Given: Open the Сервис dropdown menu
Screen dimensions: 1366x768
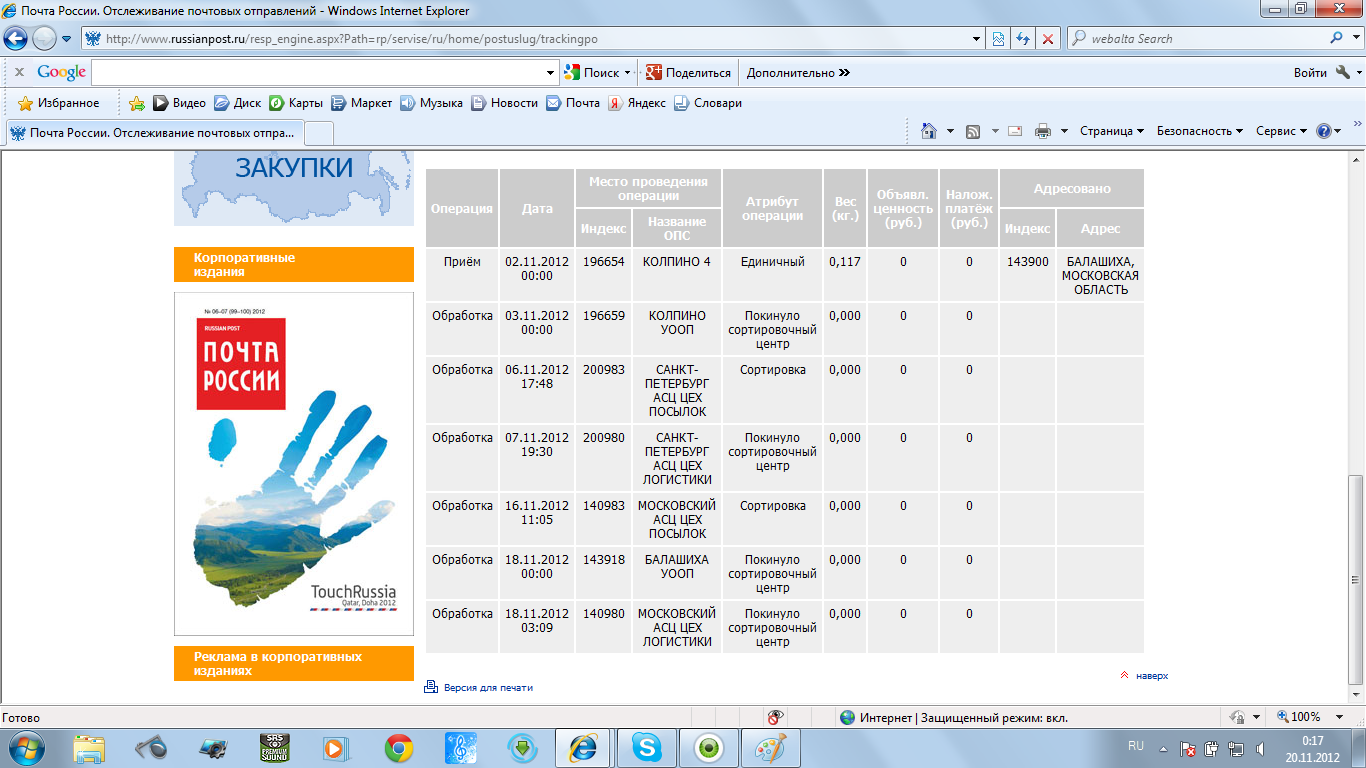Looking at the screenshot, I should point(1281,131).
